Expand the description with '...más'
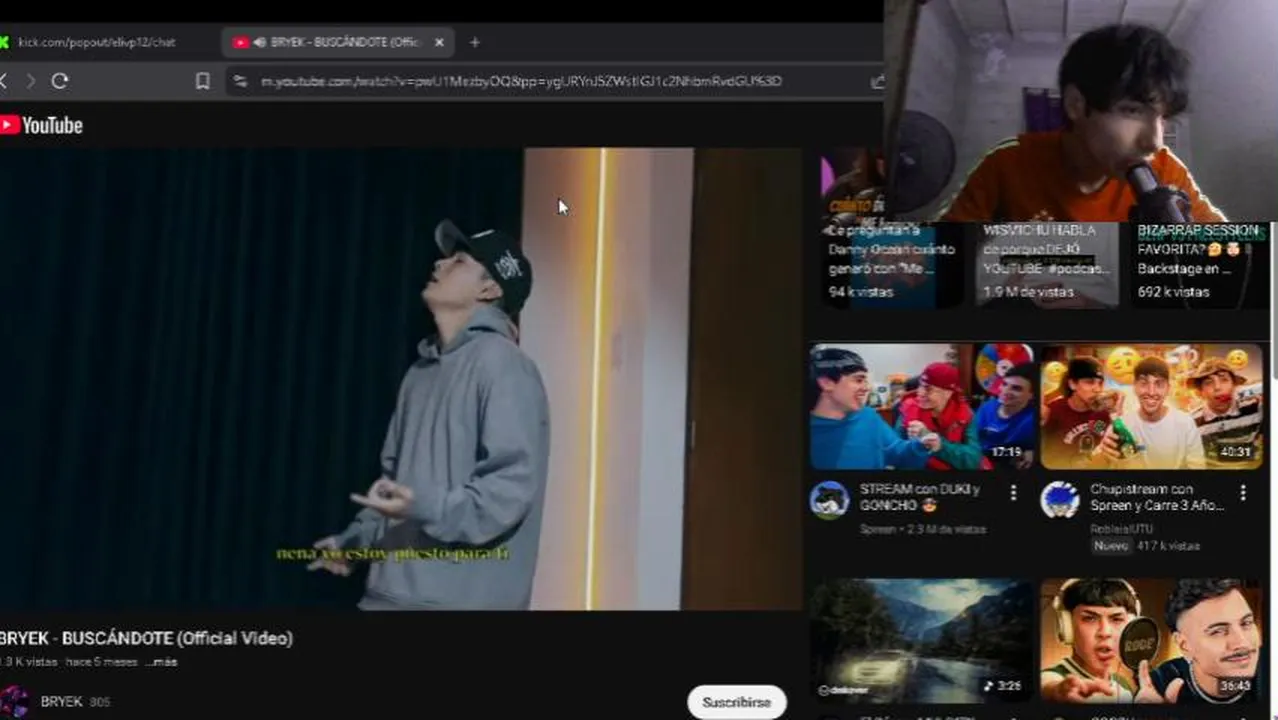 coord(161,662)
